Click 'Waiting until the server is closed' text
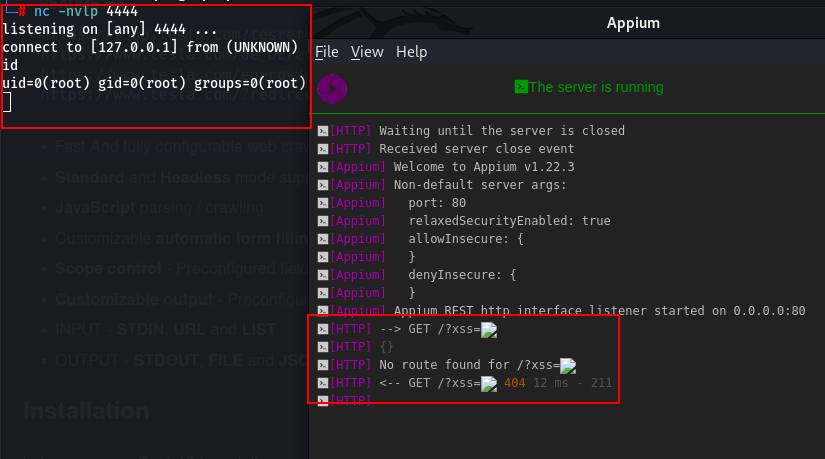 click(502, 131)
